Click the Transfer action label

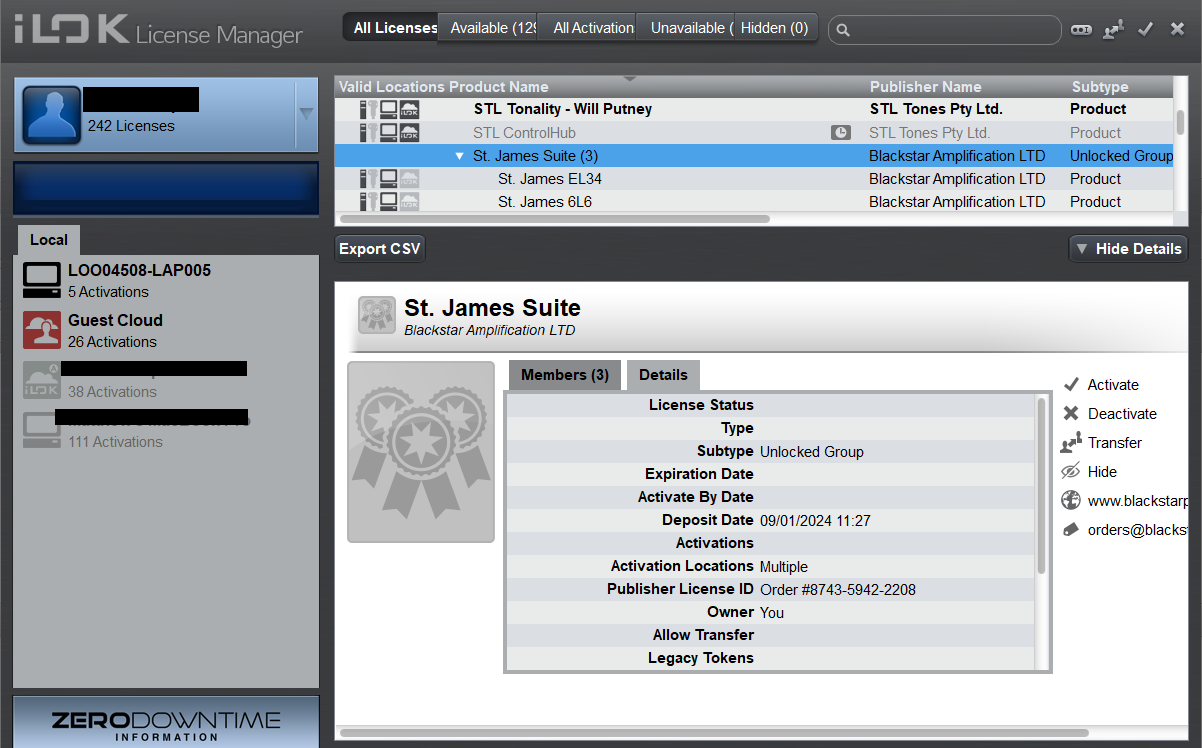(1115, 443)
